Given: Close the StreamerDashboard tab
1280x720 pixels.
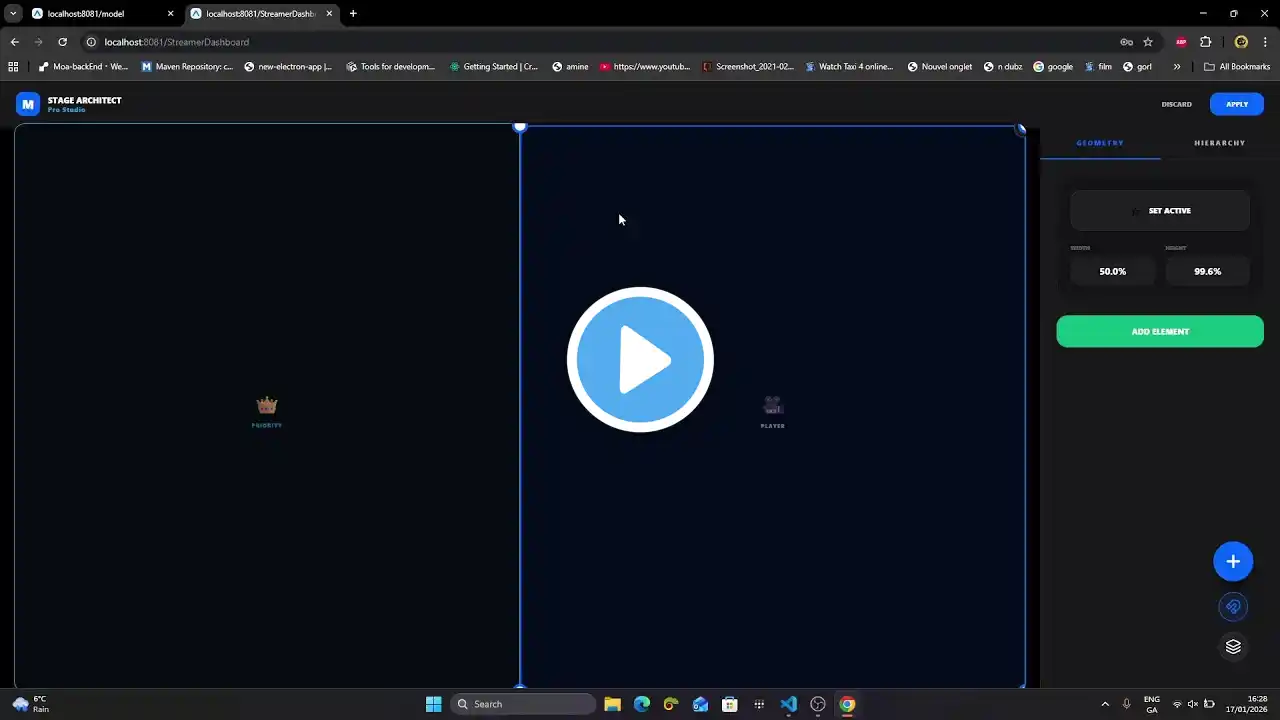Looking at the screenshot, I should point(329,14).
